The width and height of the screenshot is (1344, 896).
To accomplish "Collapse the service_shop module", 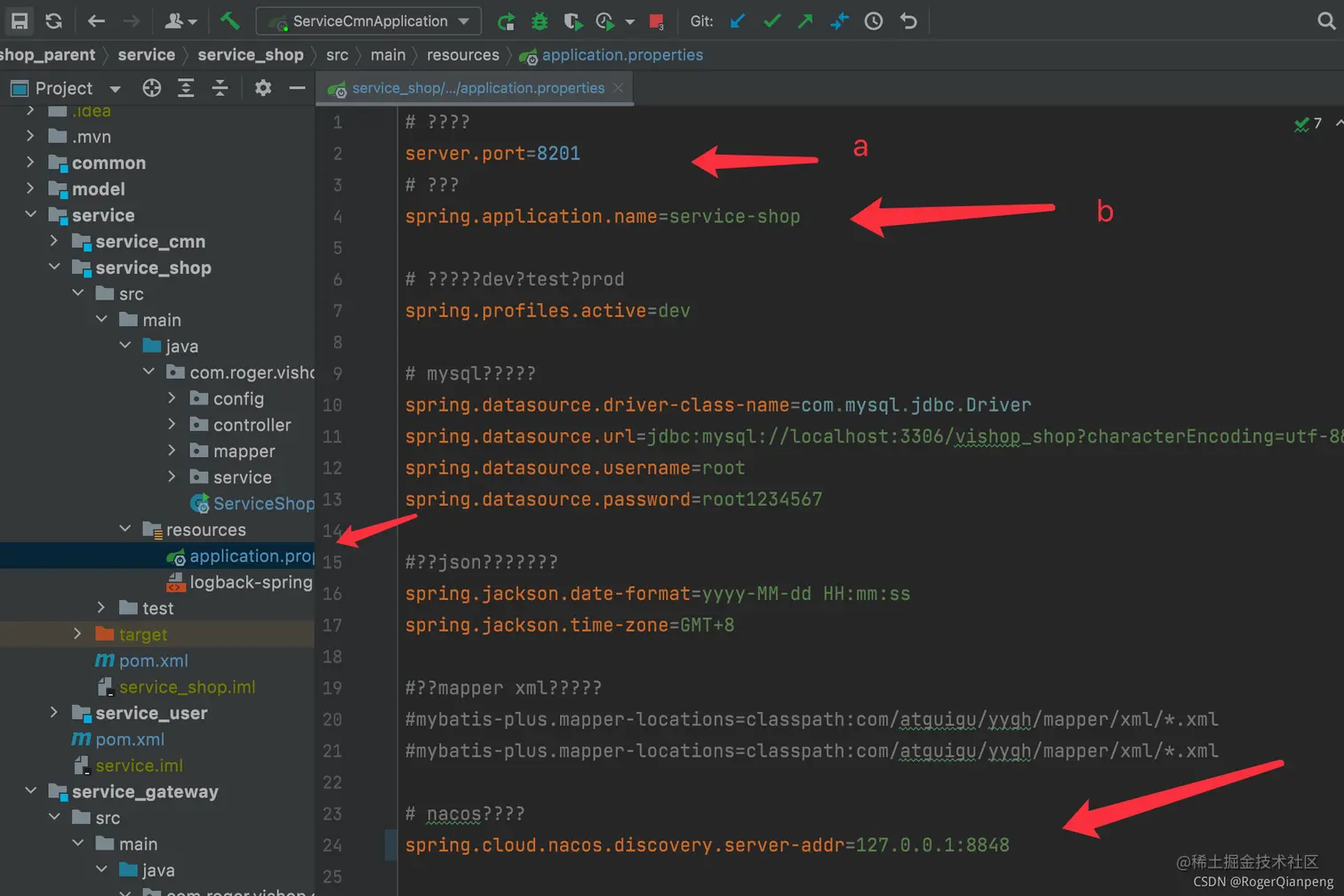I will tap(53, 268).
